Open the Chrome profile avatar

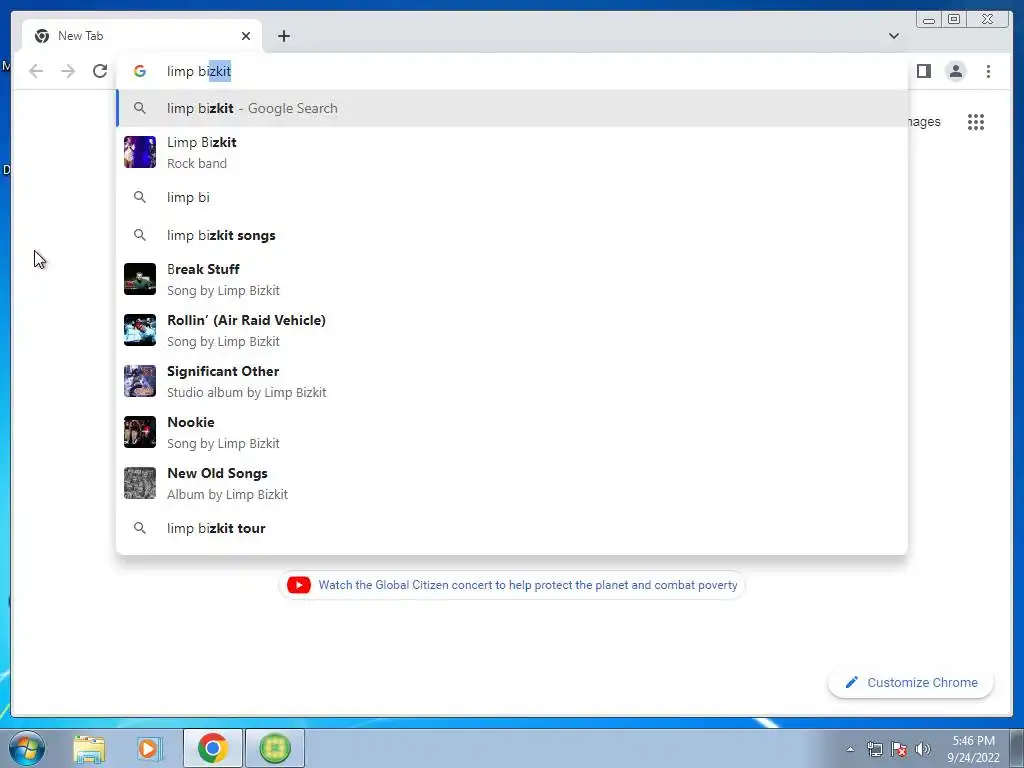click(x=955, y=71)
